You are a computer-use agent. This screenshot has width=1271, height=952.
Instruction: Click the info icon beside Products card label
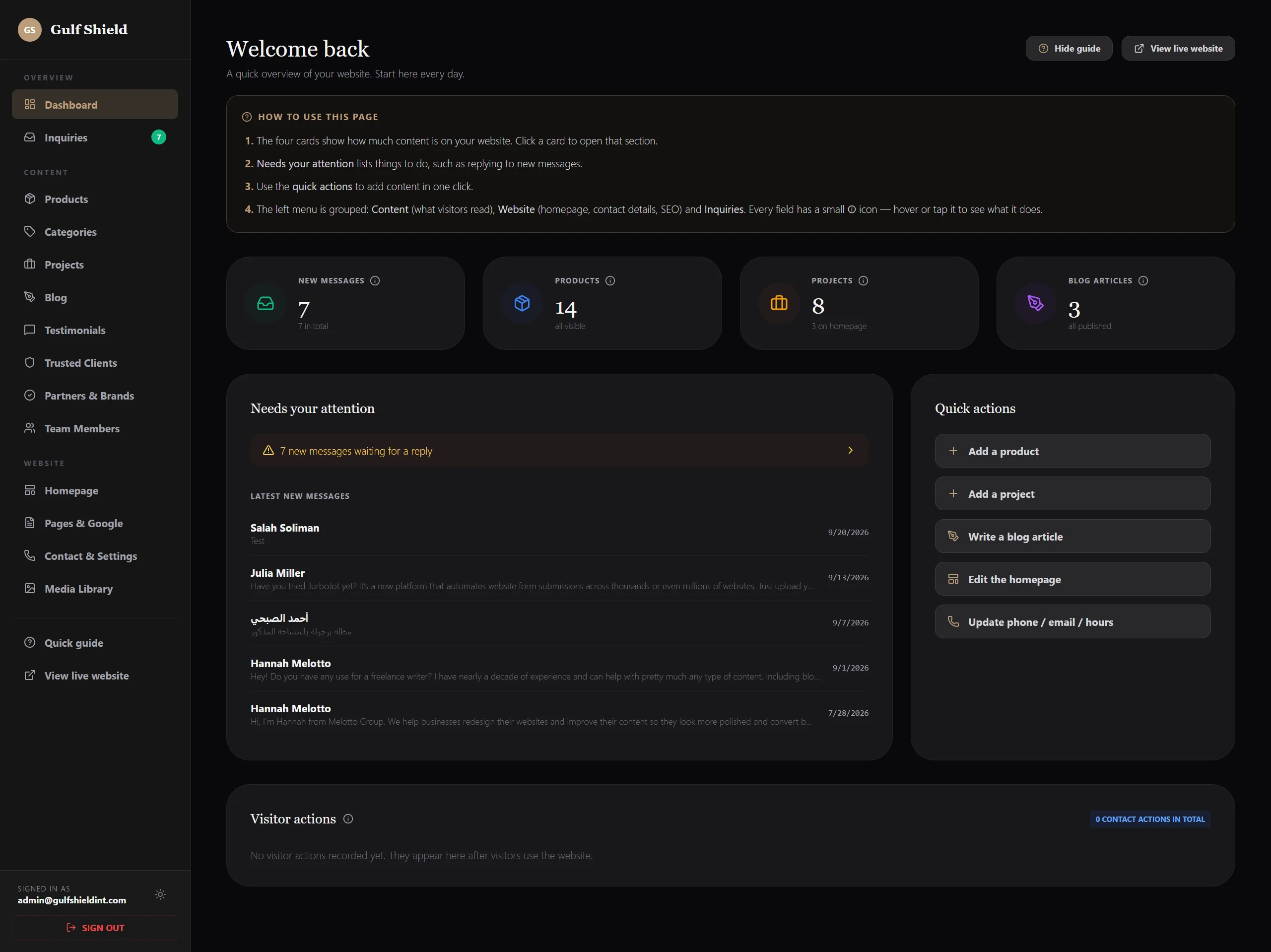click(610, 280)
